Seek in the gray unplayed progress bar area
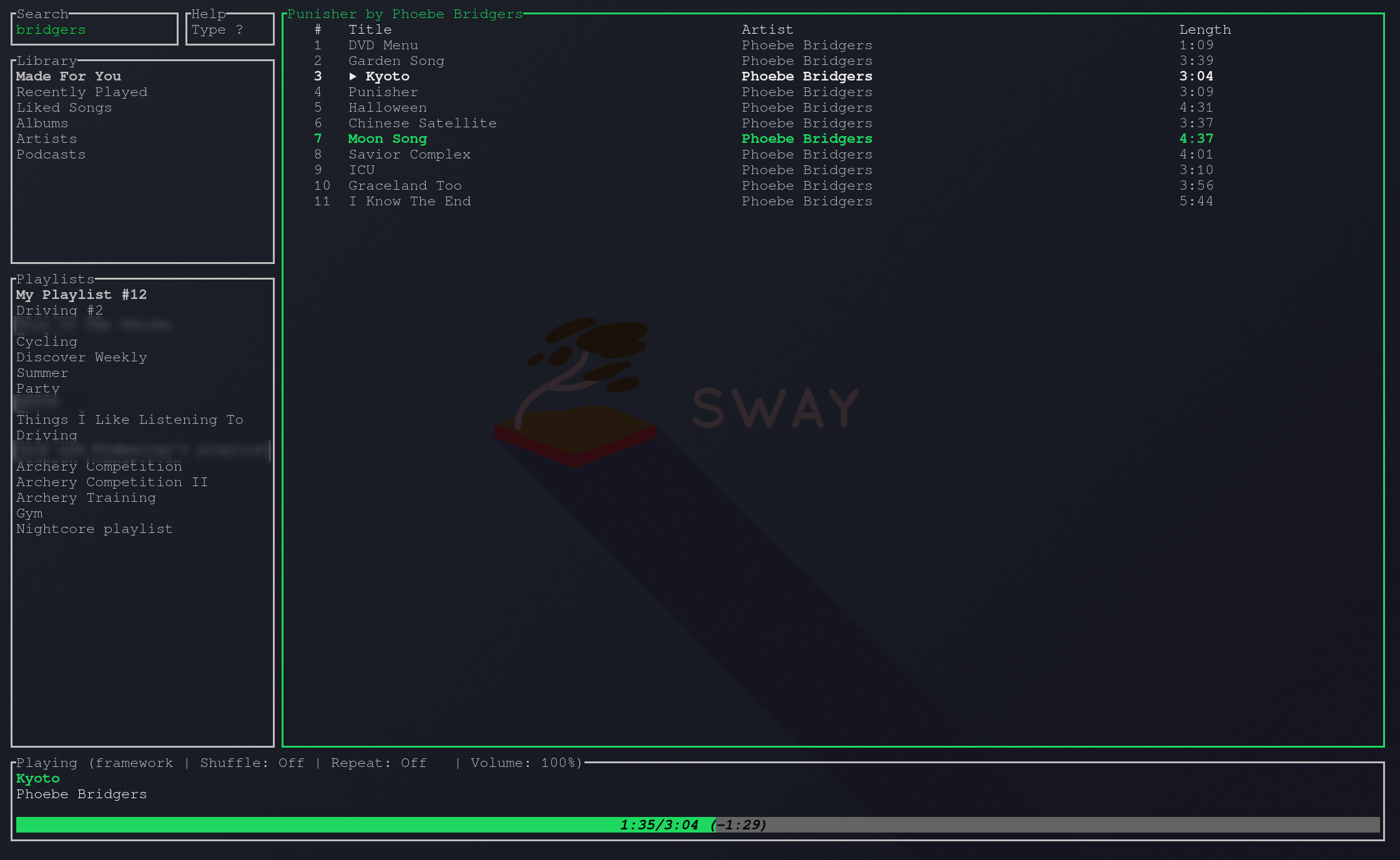The height and width of the screenshot is (860, 1400). tap(1048, 824)
